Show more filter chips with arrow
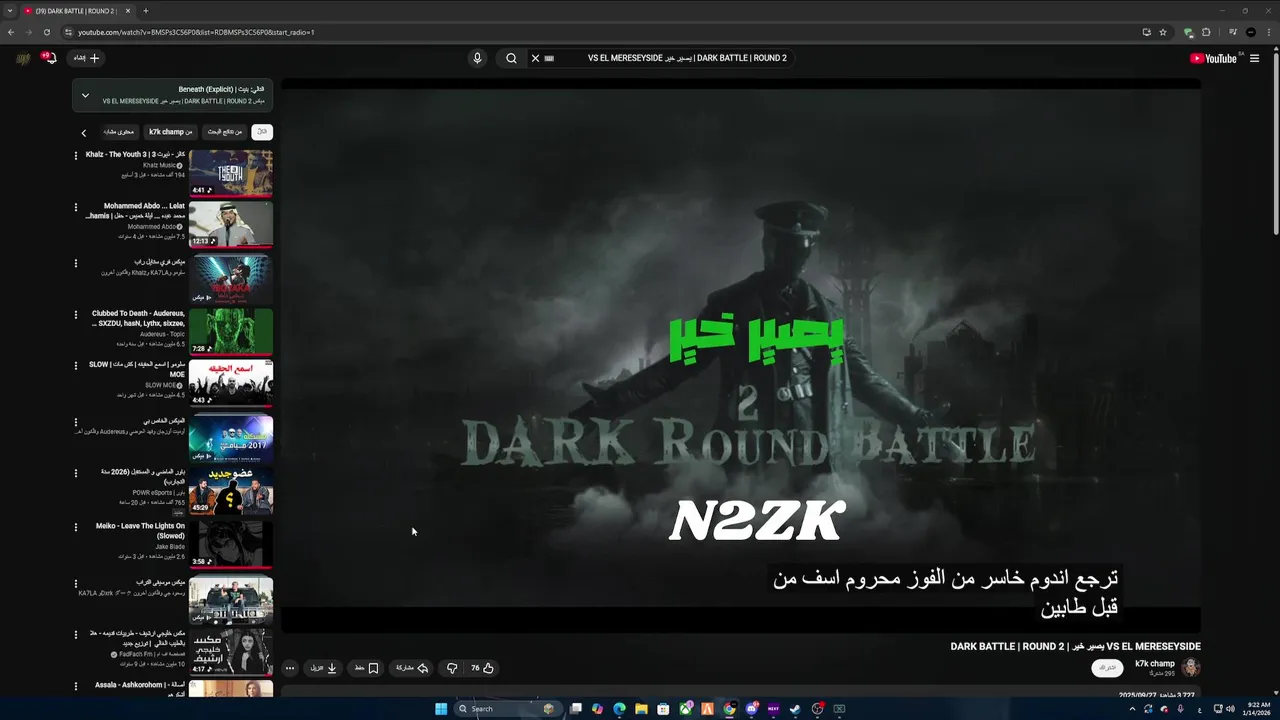 83,132
